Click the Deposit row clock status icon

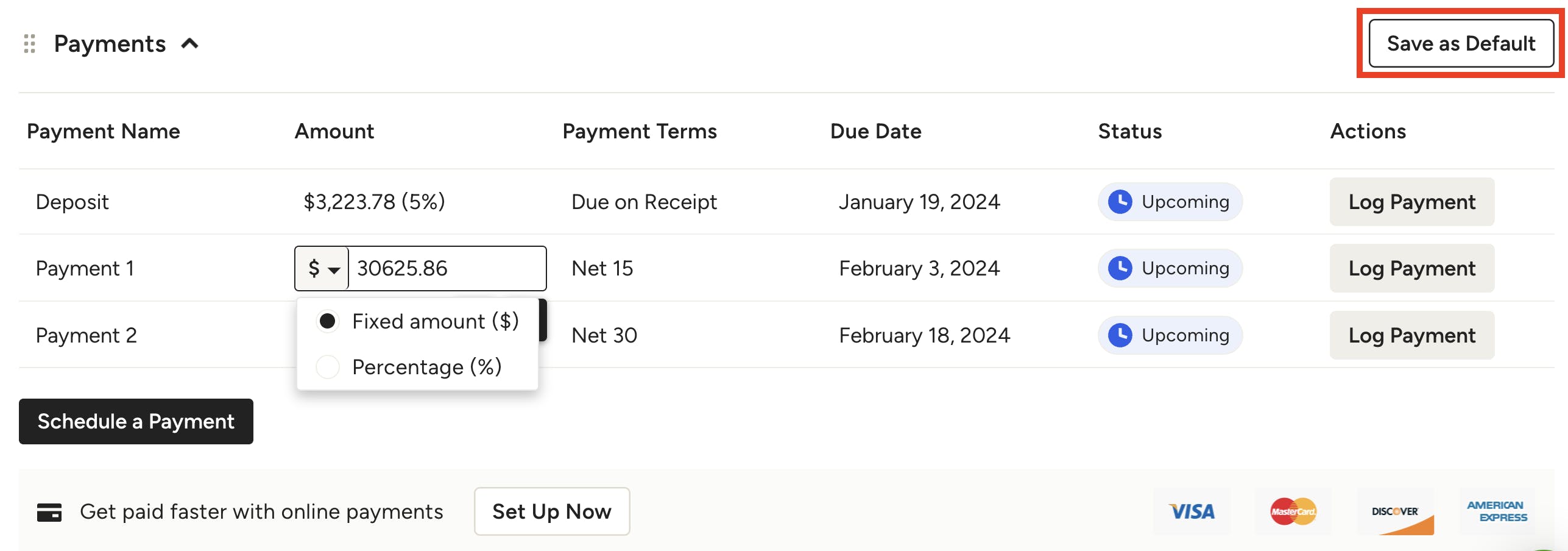[x=1120, y=202]
